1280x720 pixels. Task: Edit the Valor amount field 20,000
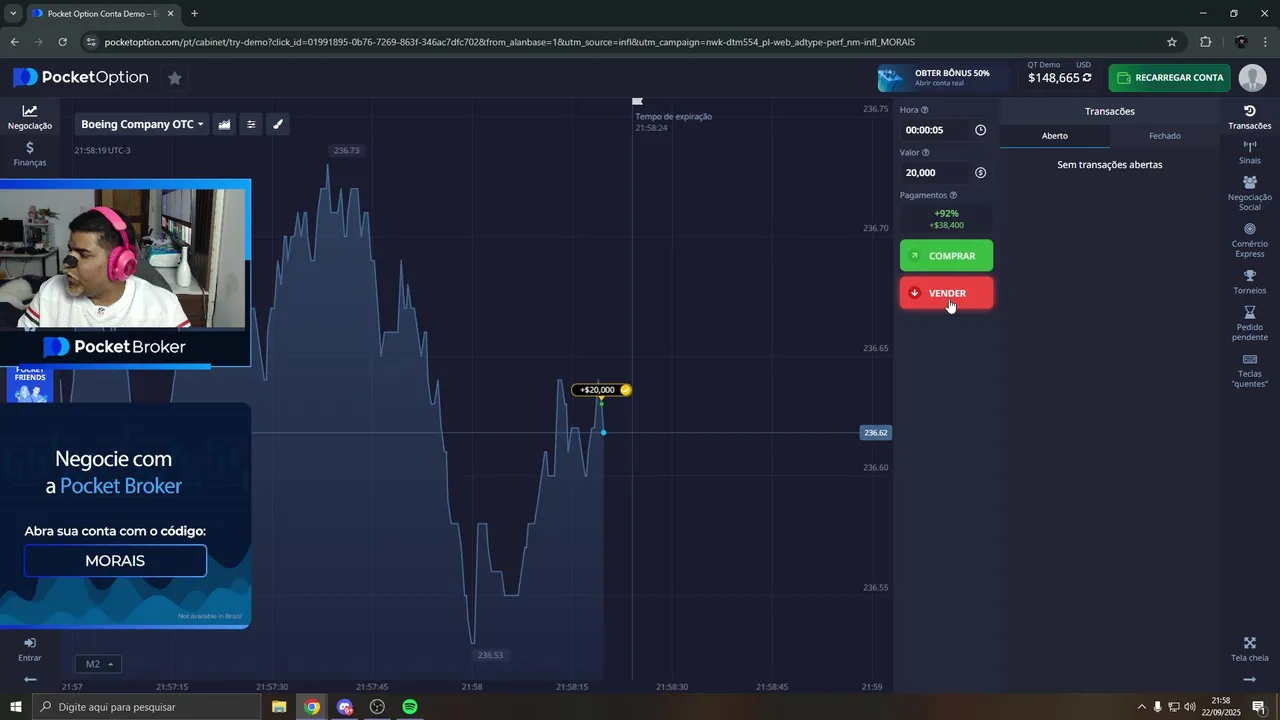pyautogui.click(x=937, y=173)
